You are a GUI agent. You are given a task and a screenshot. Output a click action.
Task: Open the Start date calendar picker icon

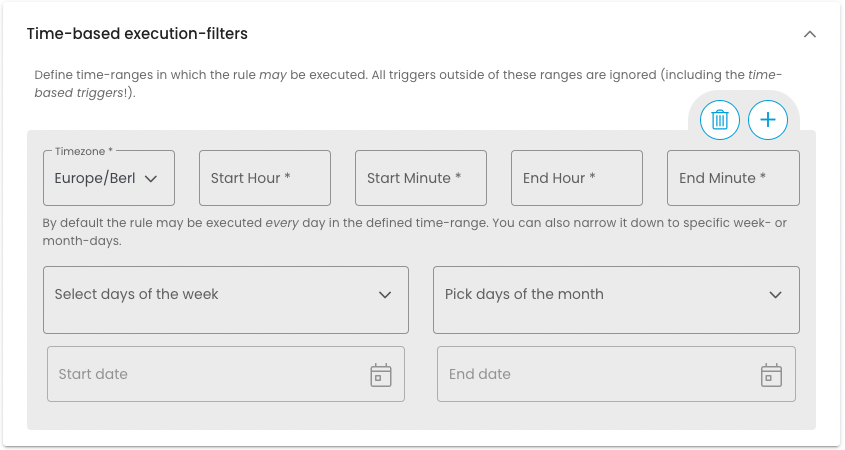(x=381, y=375)
